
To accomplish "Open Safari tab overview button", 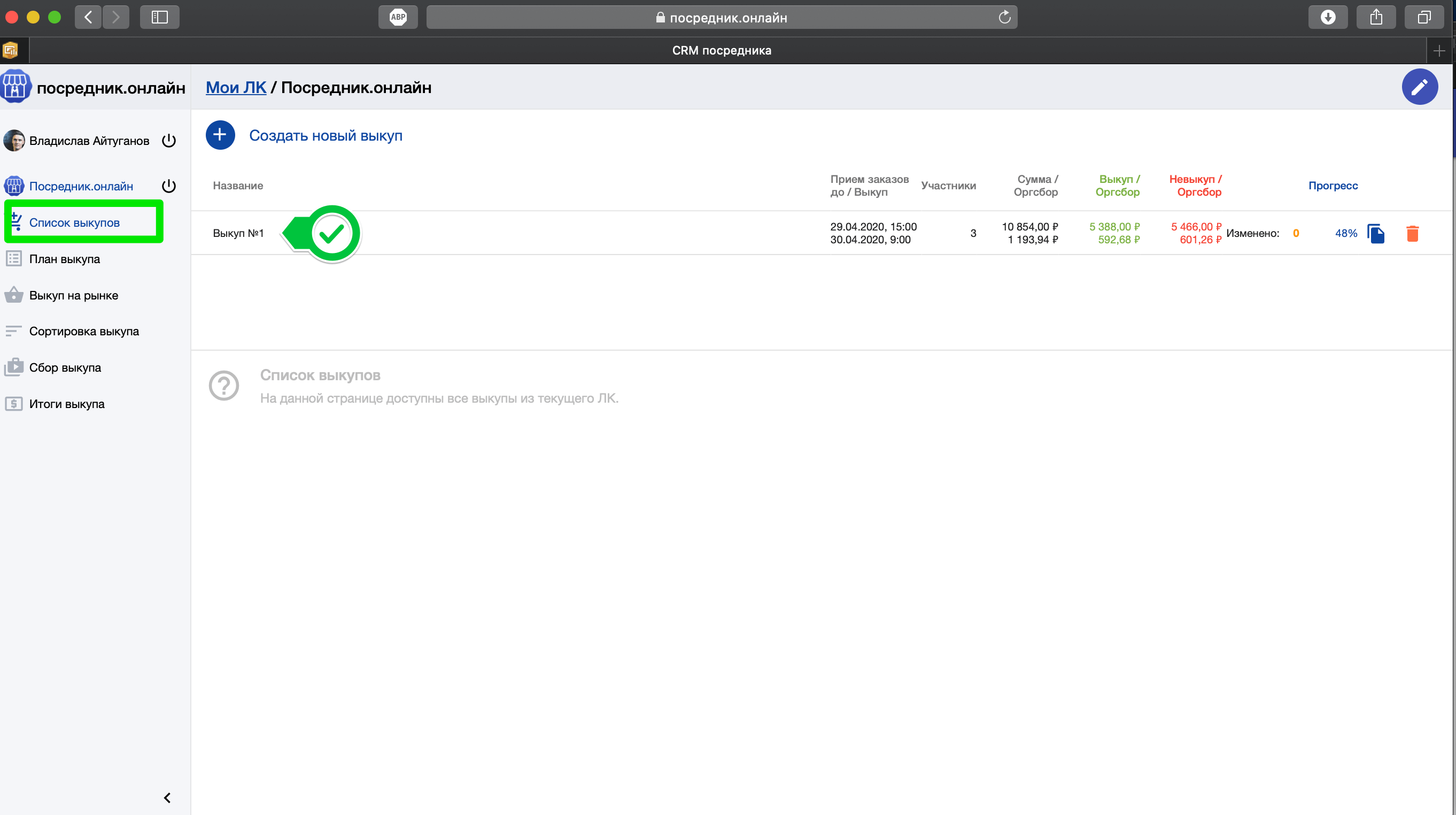I will tap(1424, 17).
